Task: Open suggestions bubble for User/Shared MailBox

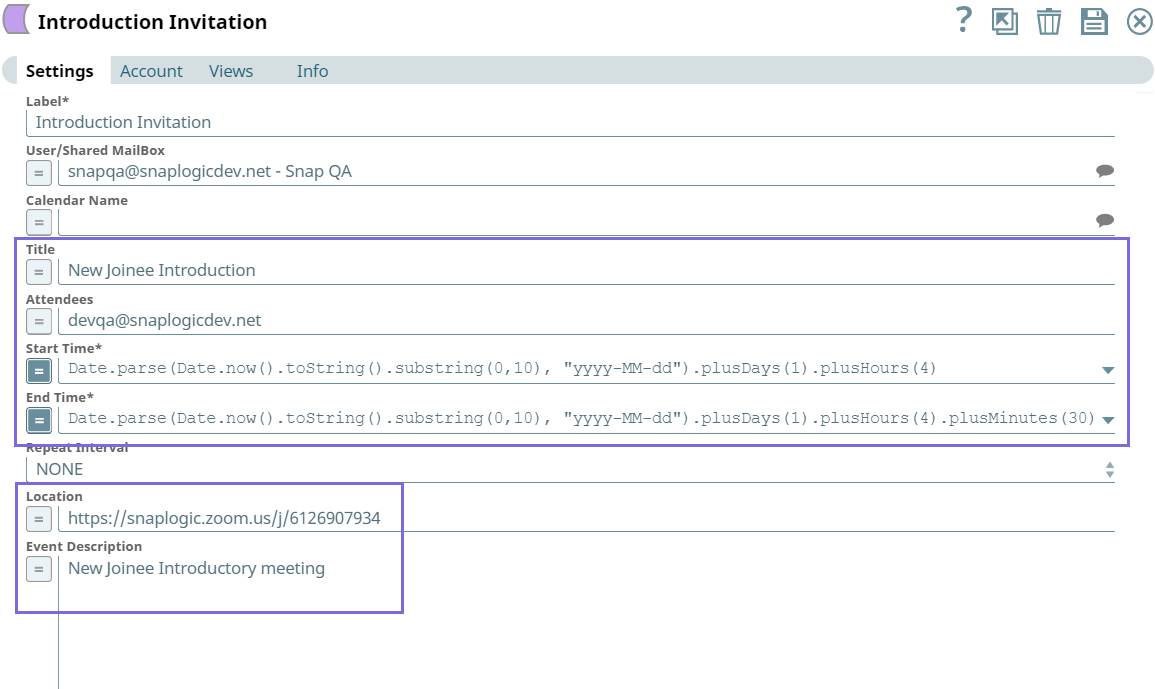Action: [1104, 171]
